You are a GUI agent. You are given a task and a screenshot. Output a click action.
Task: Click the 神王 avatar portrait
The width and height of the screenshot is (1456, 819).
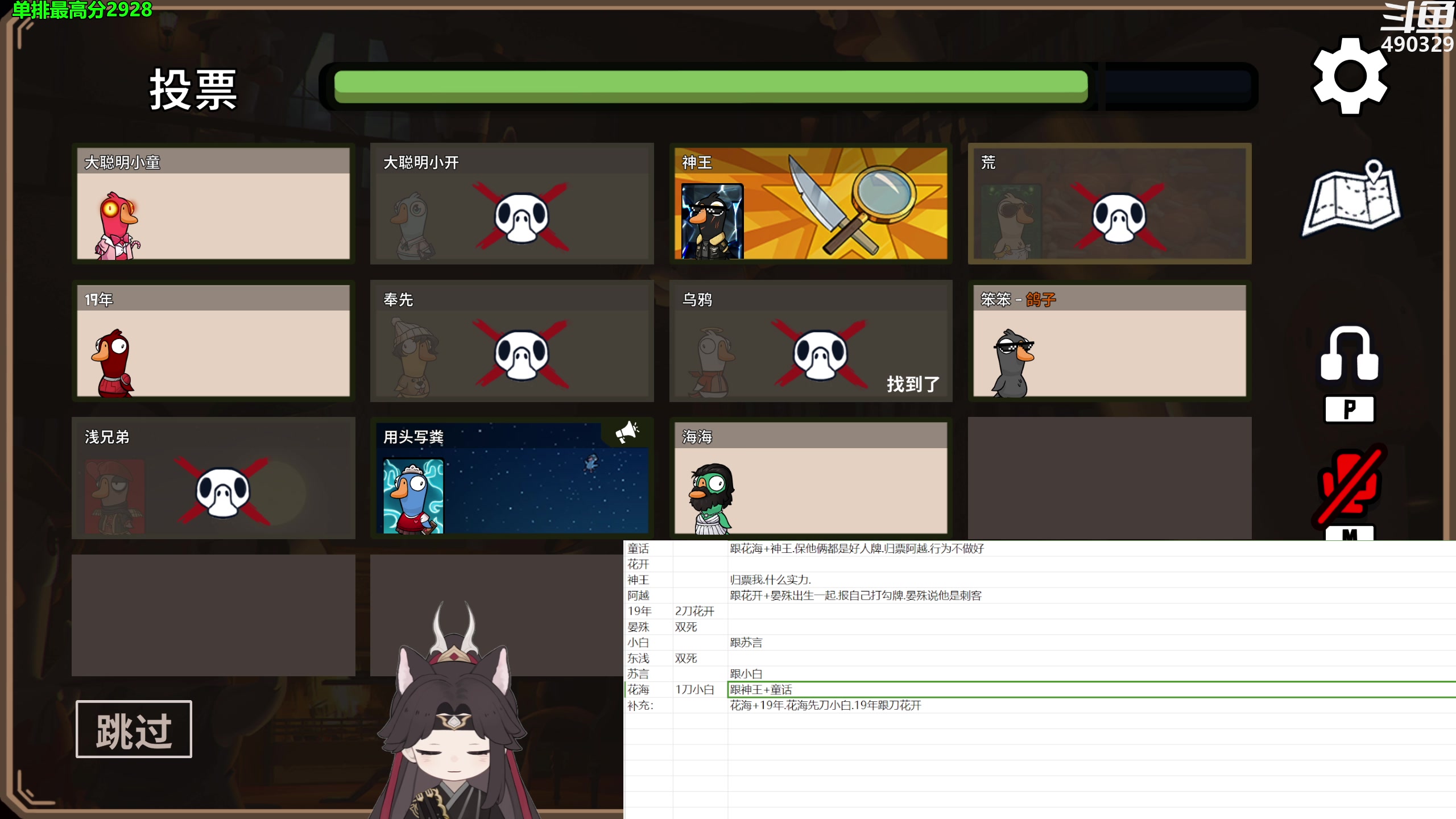(712, 221)
